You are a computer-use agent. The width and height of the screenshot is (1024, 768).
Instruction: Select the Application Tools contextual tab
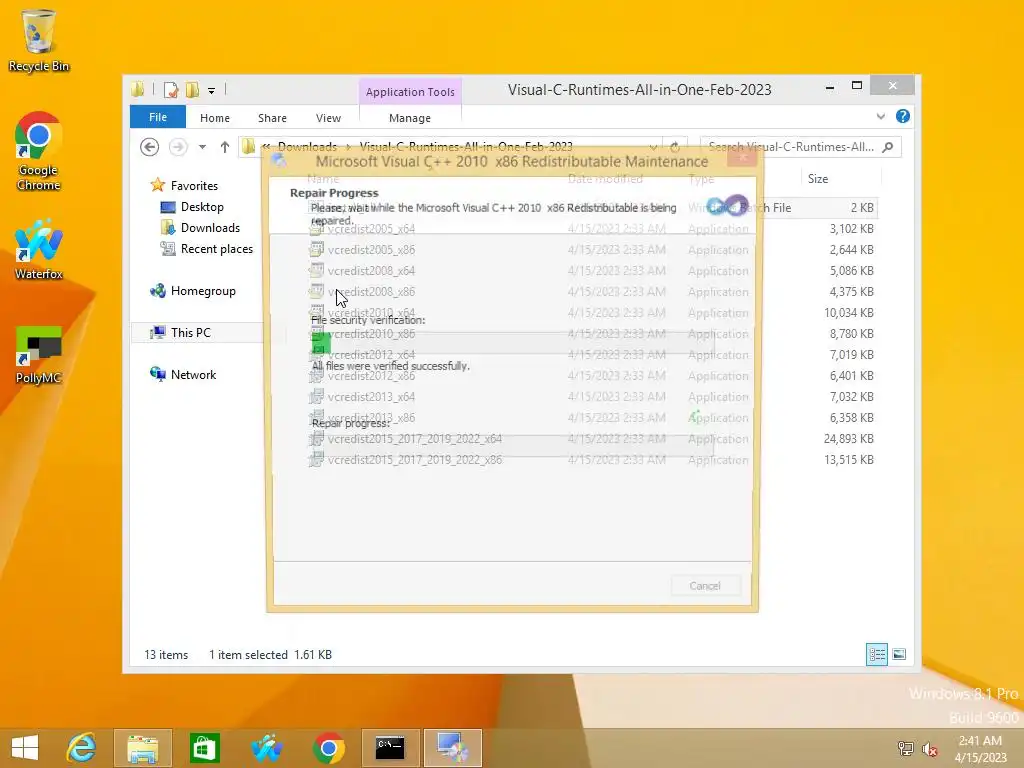(x=410, y=92)
